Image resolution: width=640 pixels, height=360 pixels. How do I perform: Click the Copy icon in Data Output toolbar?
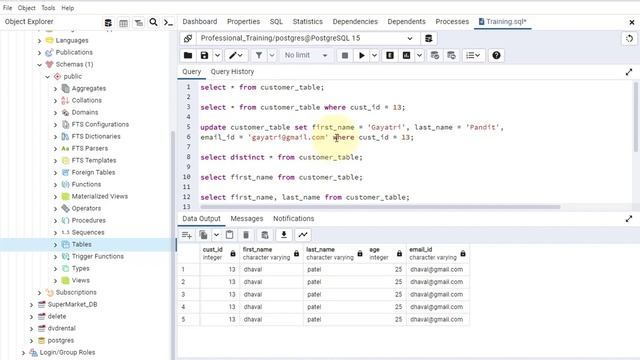203,235
